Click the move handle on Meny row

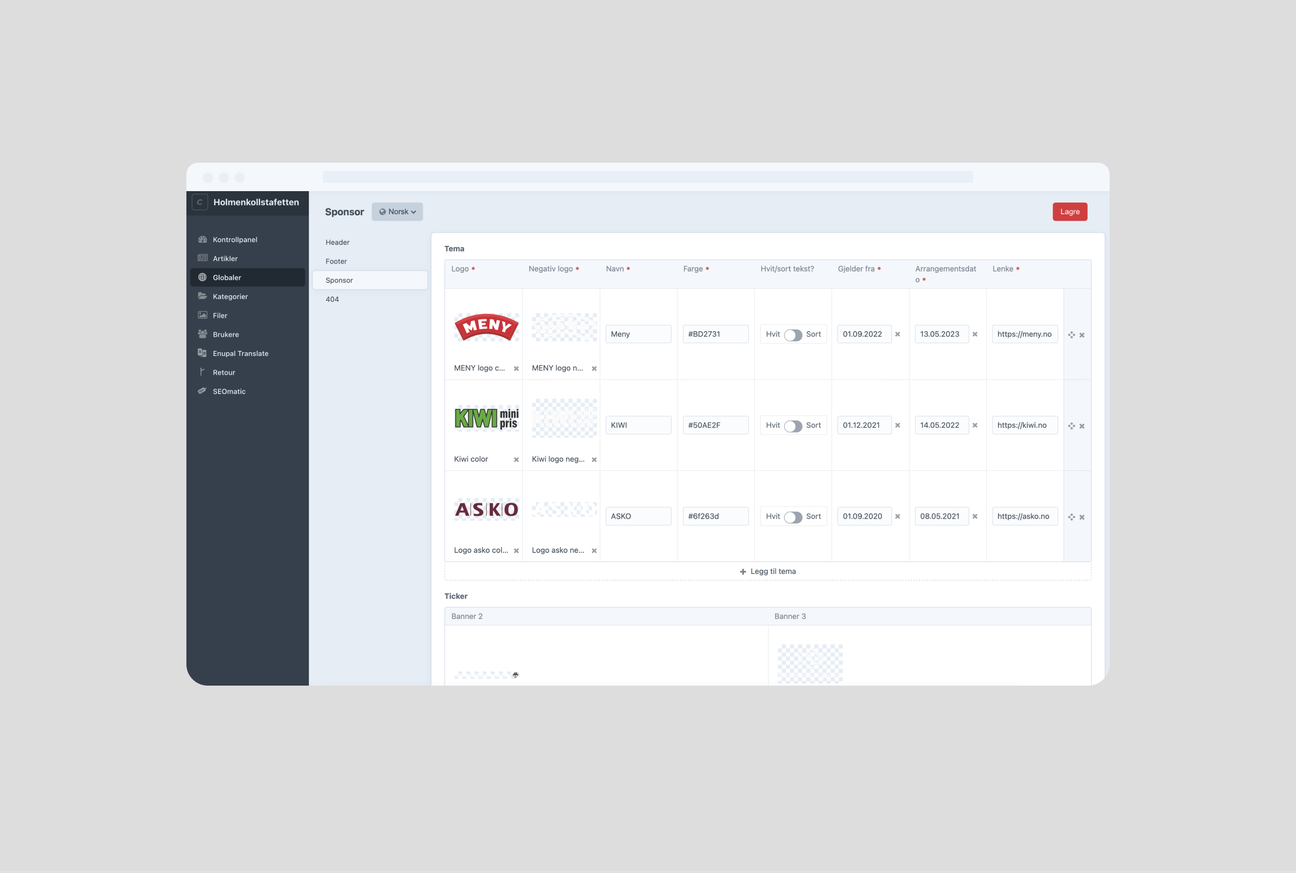click(1071, 335)
